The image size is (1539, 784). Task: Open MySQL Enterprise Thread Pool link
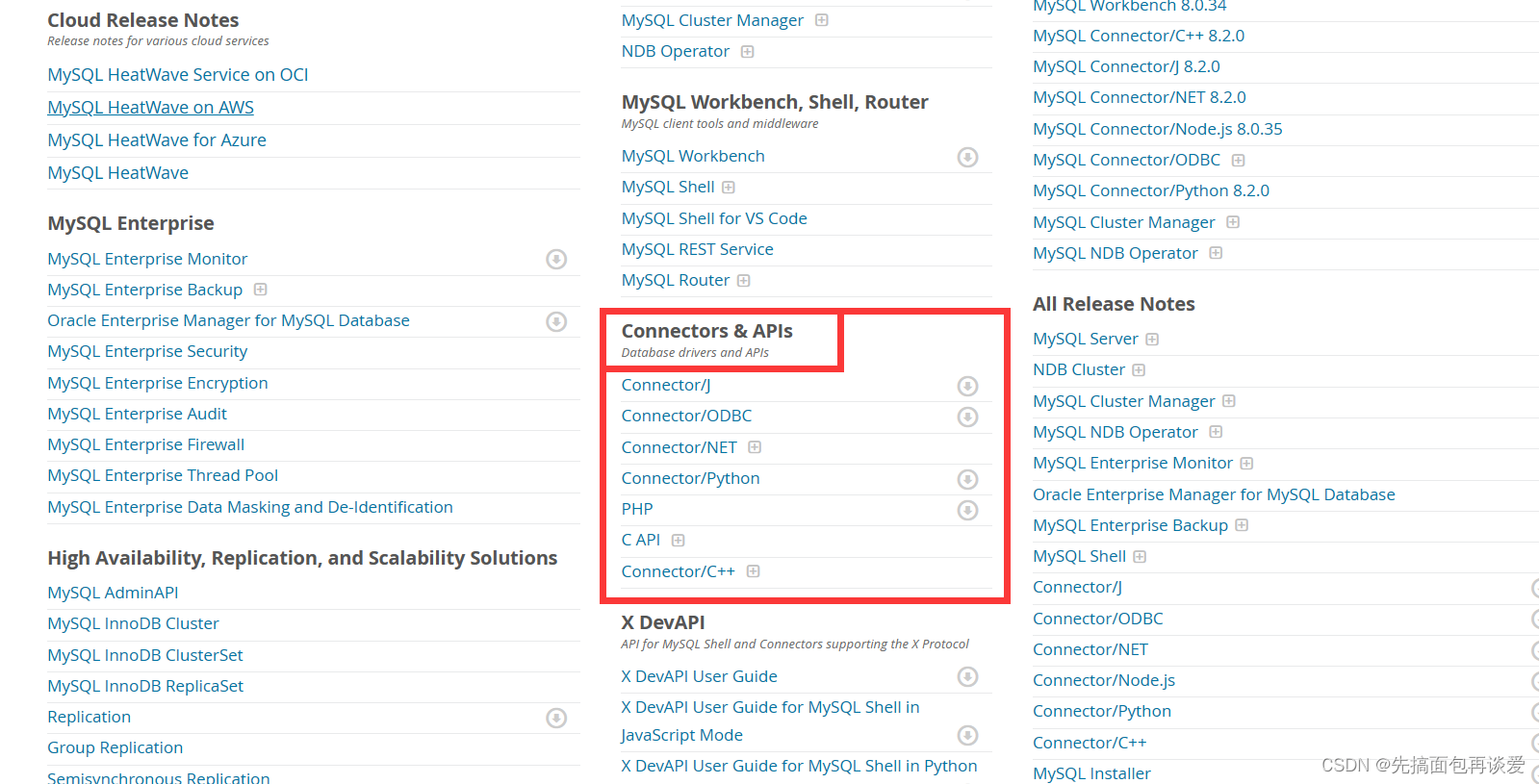[163, 475]
